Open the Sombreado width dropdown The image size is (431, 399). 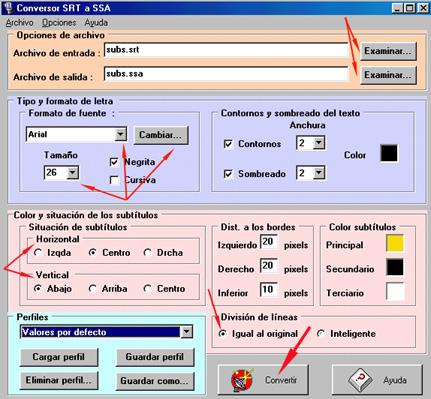click(x=319, y=173)
